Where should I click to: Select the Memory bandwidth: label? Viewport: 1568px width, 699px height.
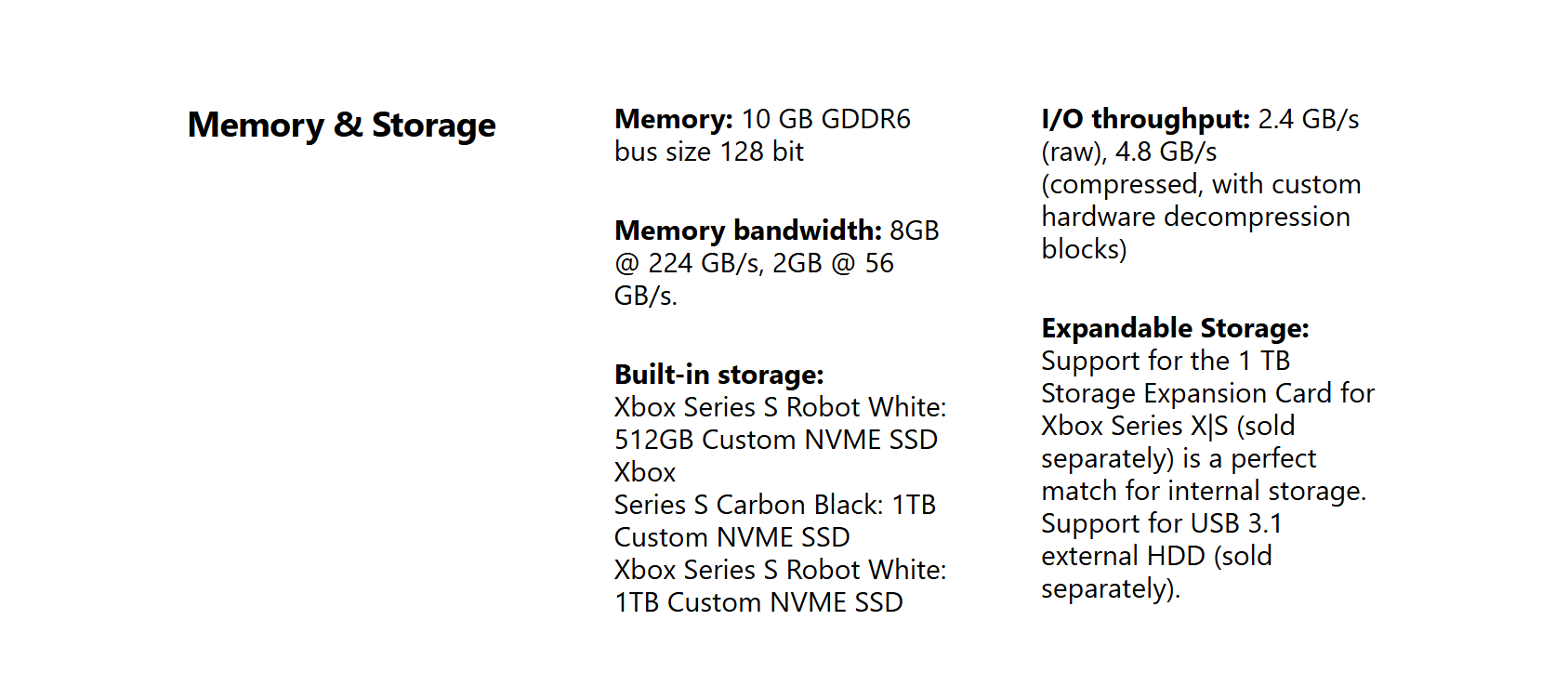tap(748, 231)
